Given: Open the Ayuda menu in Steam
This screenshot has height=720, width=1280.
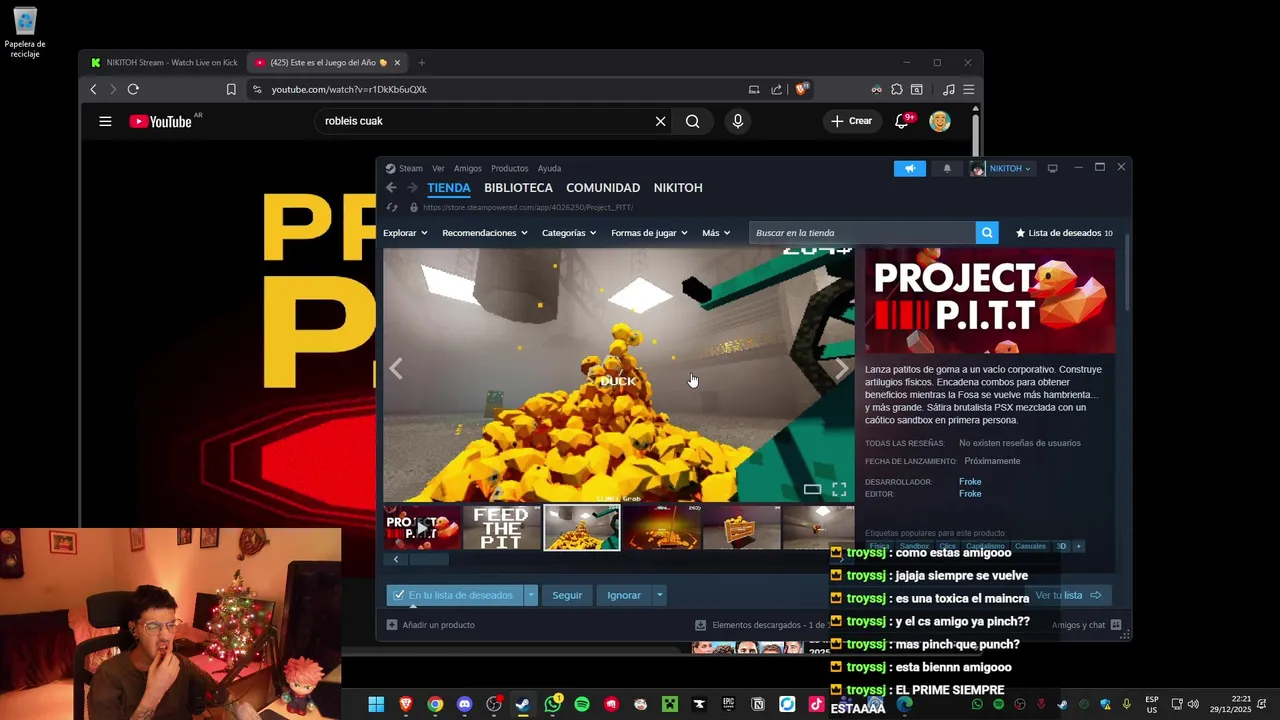Looking at the screenshot, I should click(x=549, y=168).
